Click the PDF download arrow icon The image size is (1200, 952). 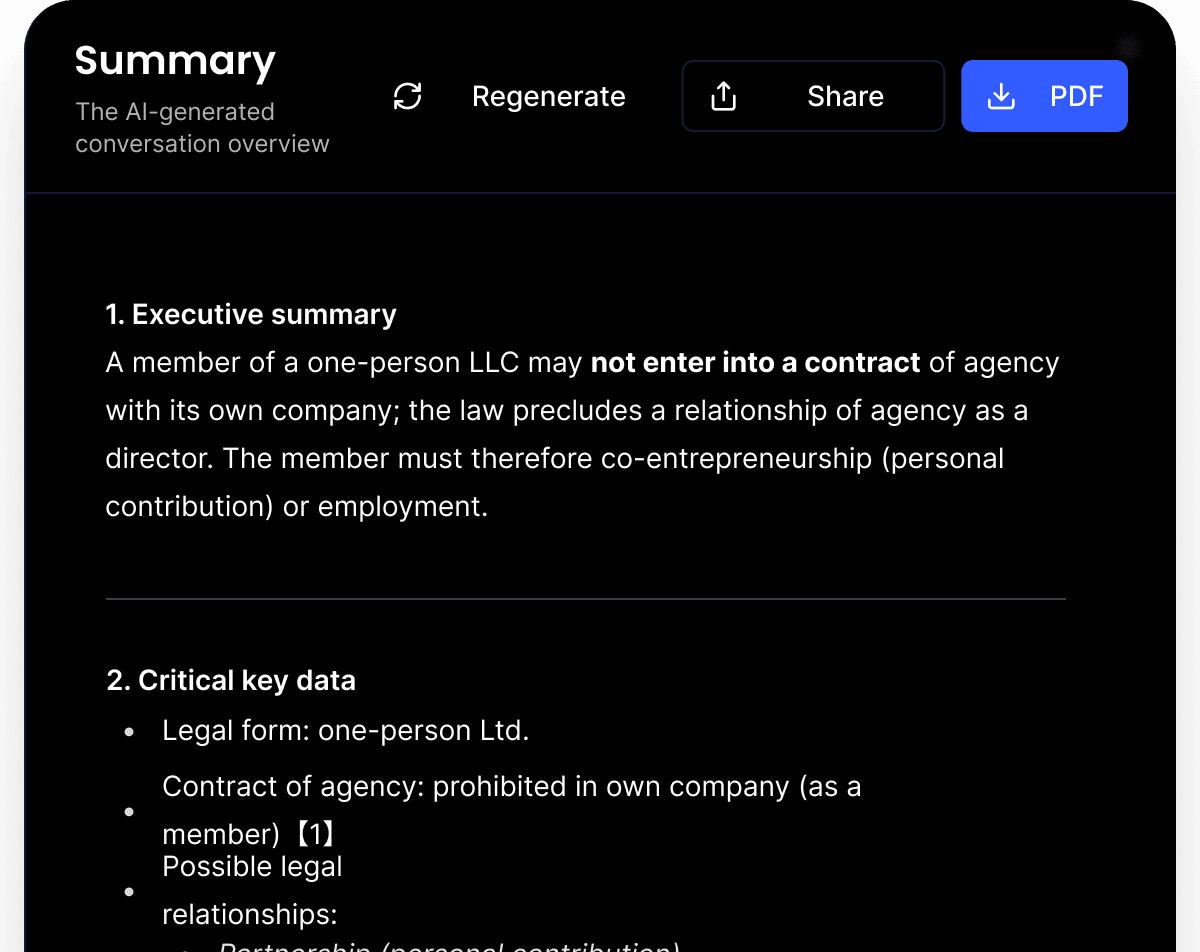(x=1001, y=96)
